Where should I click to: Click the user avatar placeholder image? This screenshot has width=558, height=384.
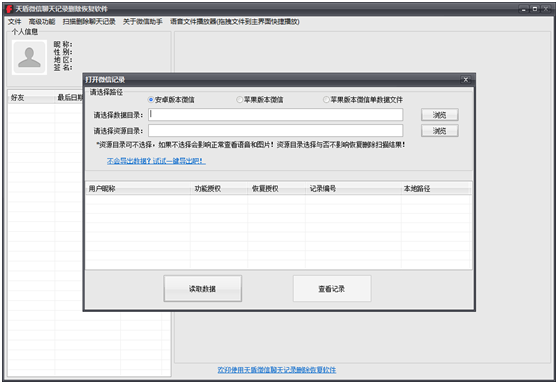tap(29, 57)
